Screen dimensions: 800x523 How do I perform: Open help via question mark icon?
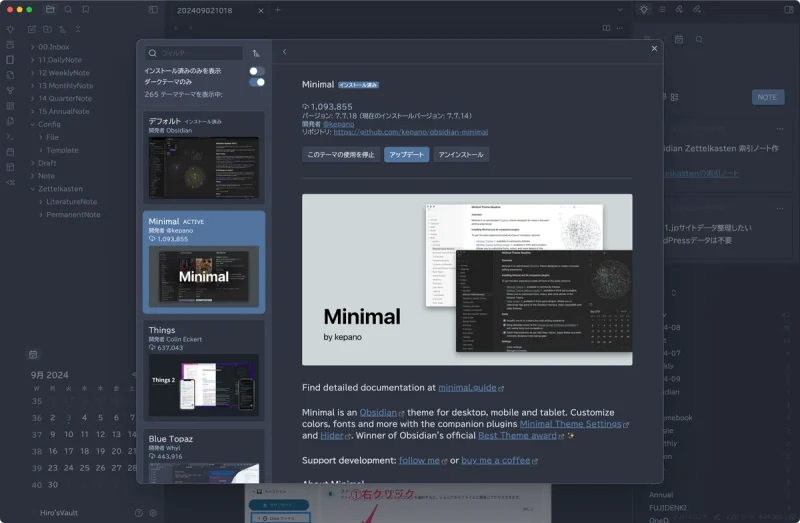pos(138,513)
